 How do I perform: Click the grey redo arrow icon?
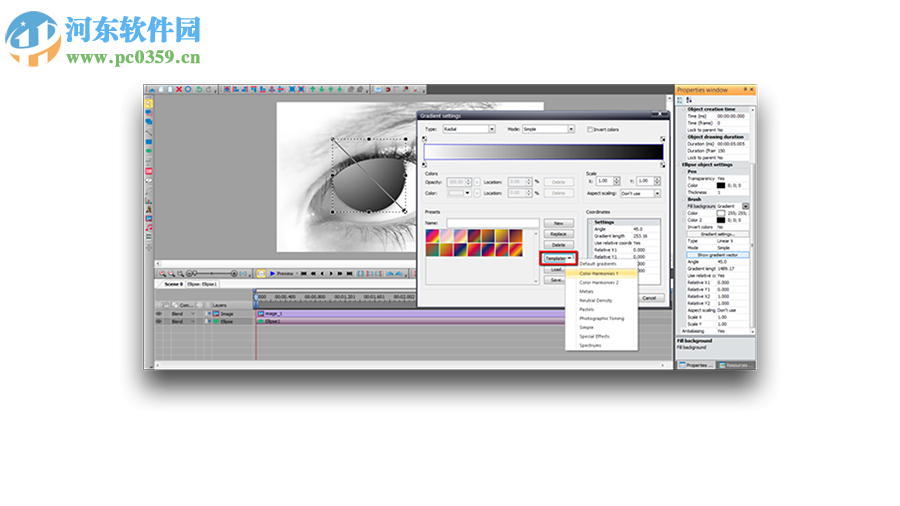(x=208, y=89)
